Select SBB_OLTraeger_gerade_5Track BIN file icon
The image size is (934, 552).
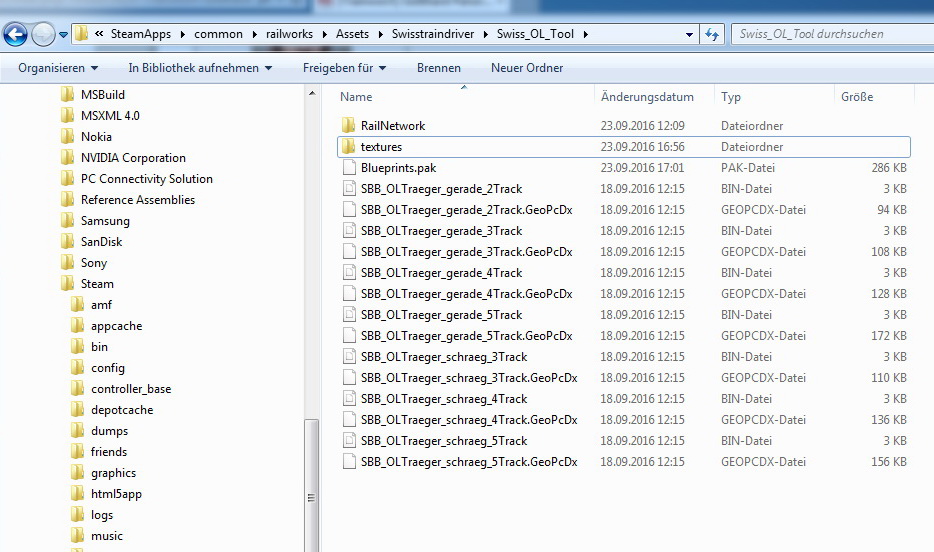(x=349, y=314)
